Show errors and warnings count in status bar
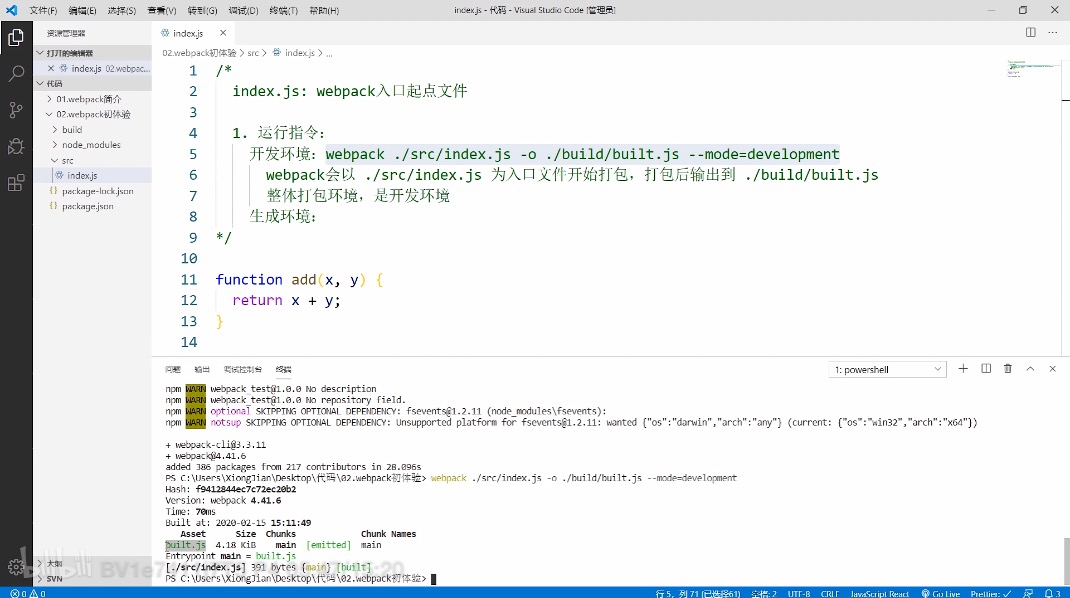The image size is (1070, 598). point(28,593)
